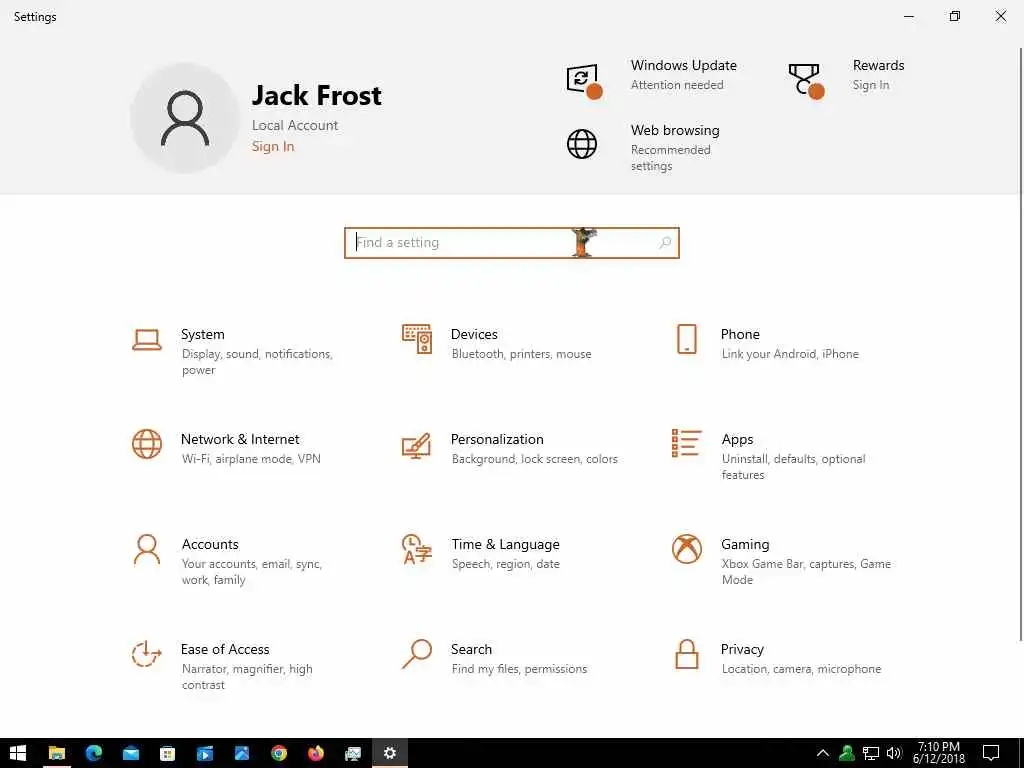Open Gaming Xbox icon
This screenshot has height=768, width=1024.
point(687,549)
